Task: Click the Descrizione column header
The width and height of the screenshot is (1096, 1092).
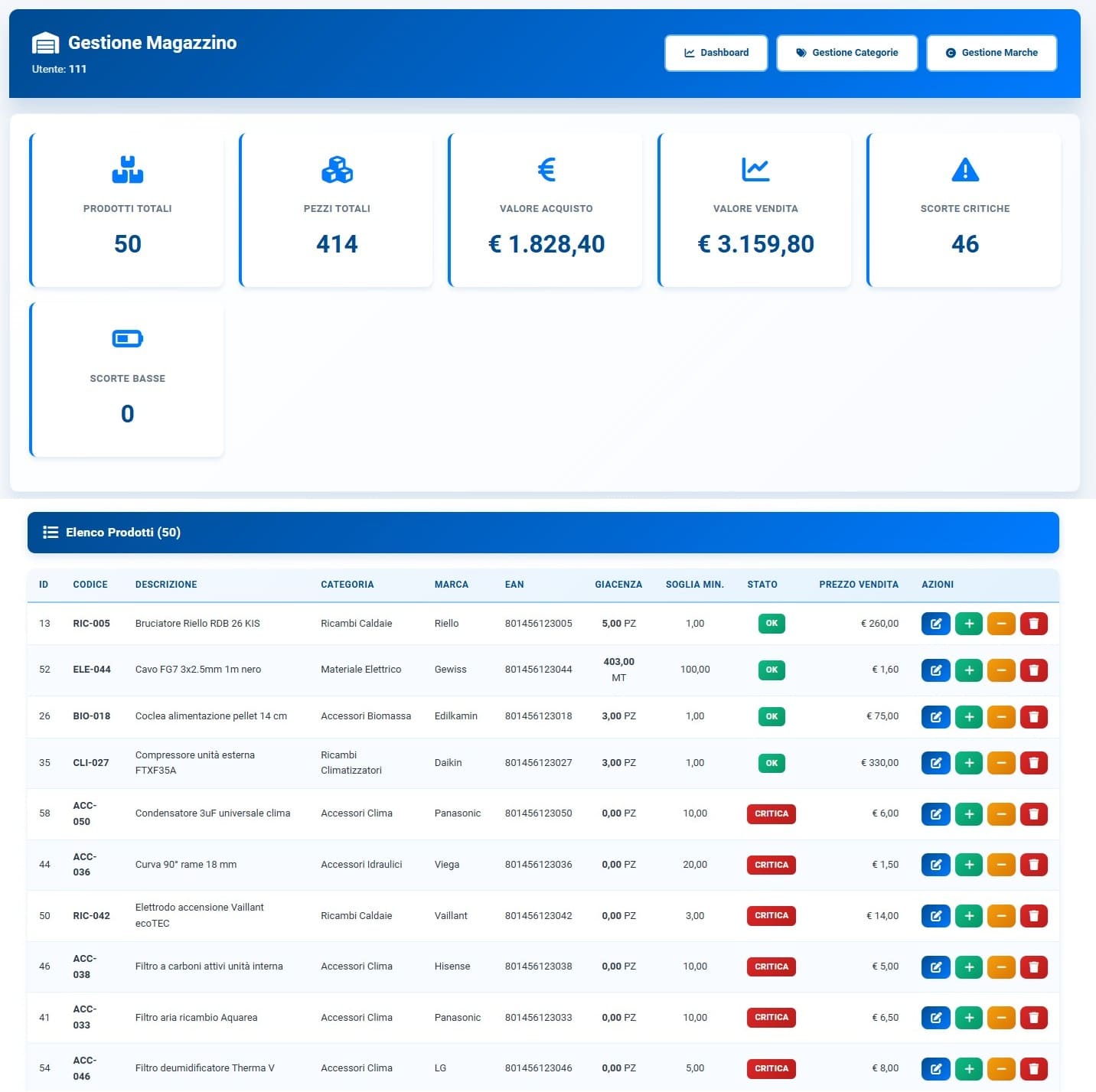Action: tap(166, 585)
